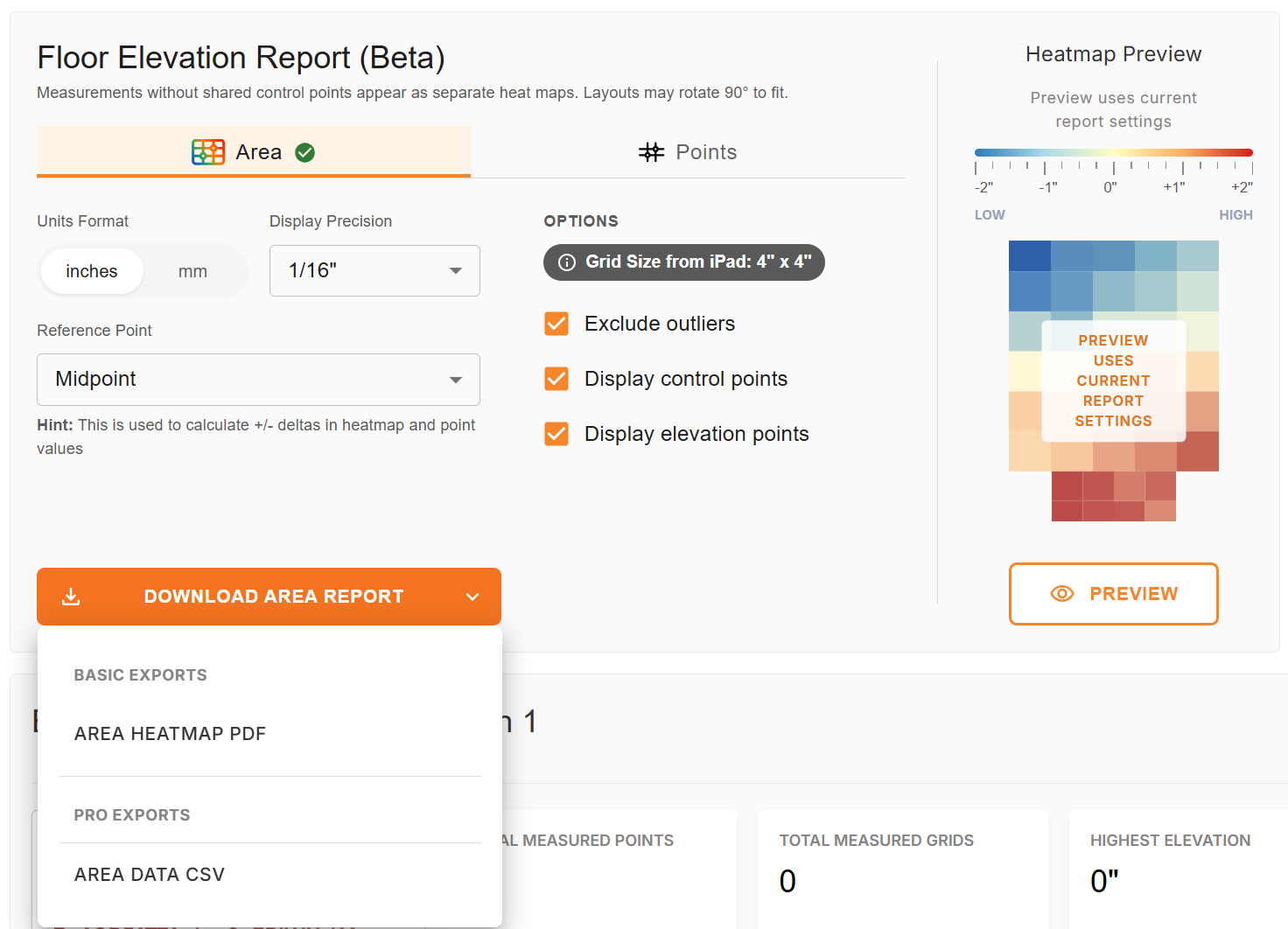Click the LOW scale label

pyautogui.click(x=990, y=215)
